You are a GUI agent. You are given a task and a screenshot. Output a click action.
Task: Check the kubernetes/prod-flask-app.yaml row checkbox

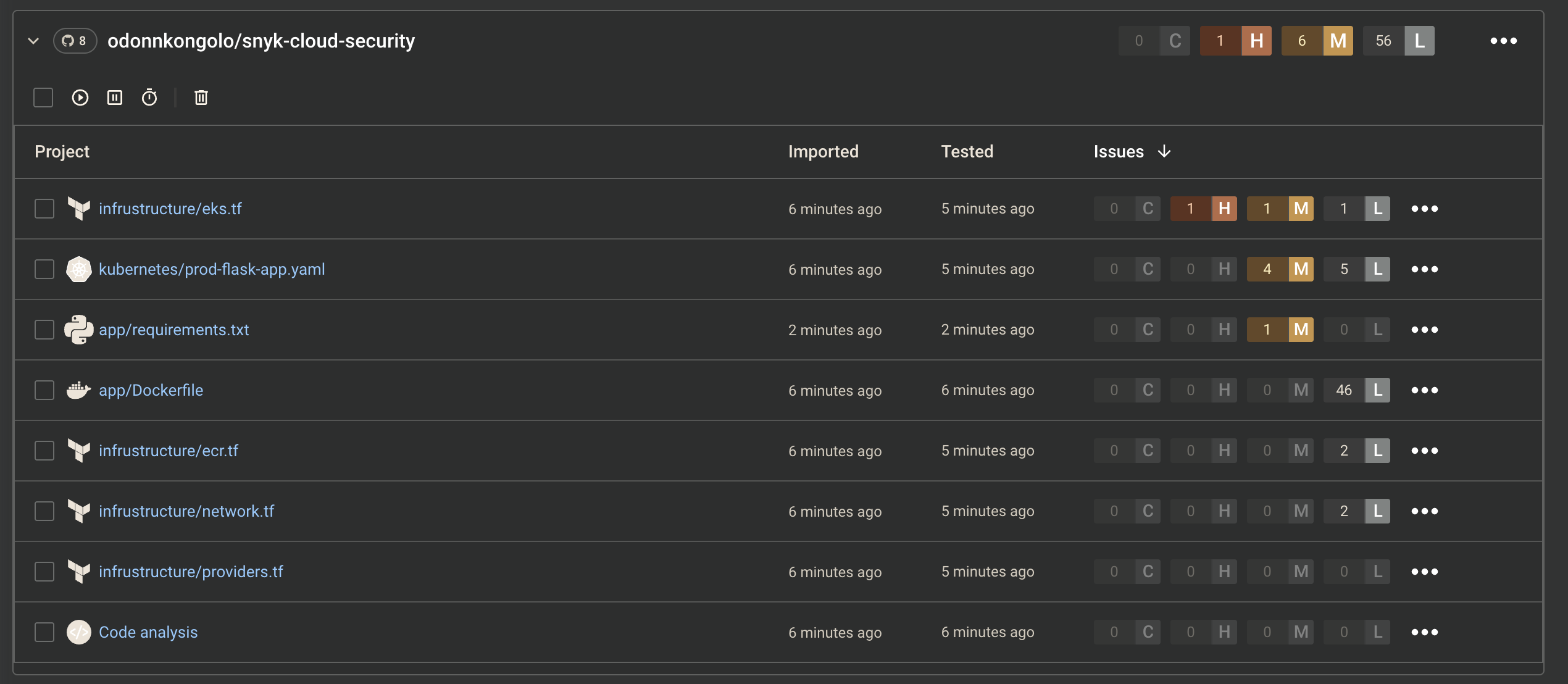coord(44,269)
